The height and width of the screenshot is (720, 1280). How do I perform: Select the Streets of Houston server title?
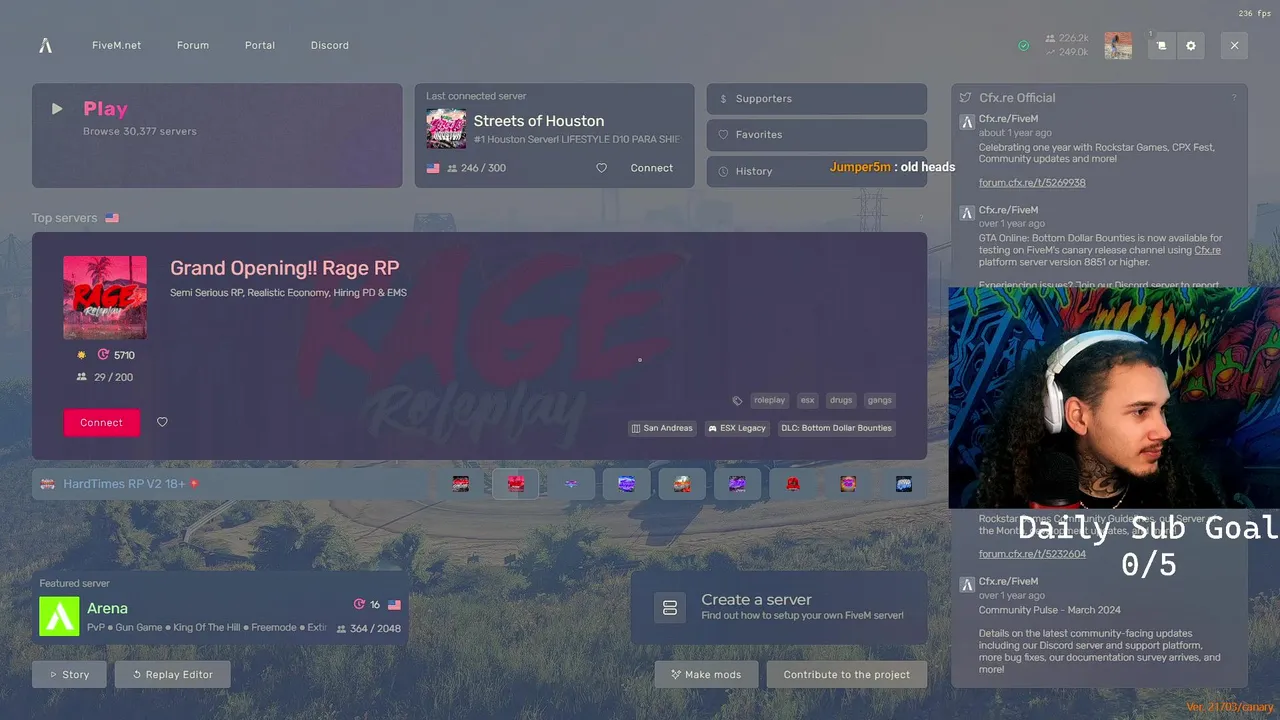(x=539, y=121)
